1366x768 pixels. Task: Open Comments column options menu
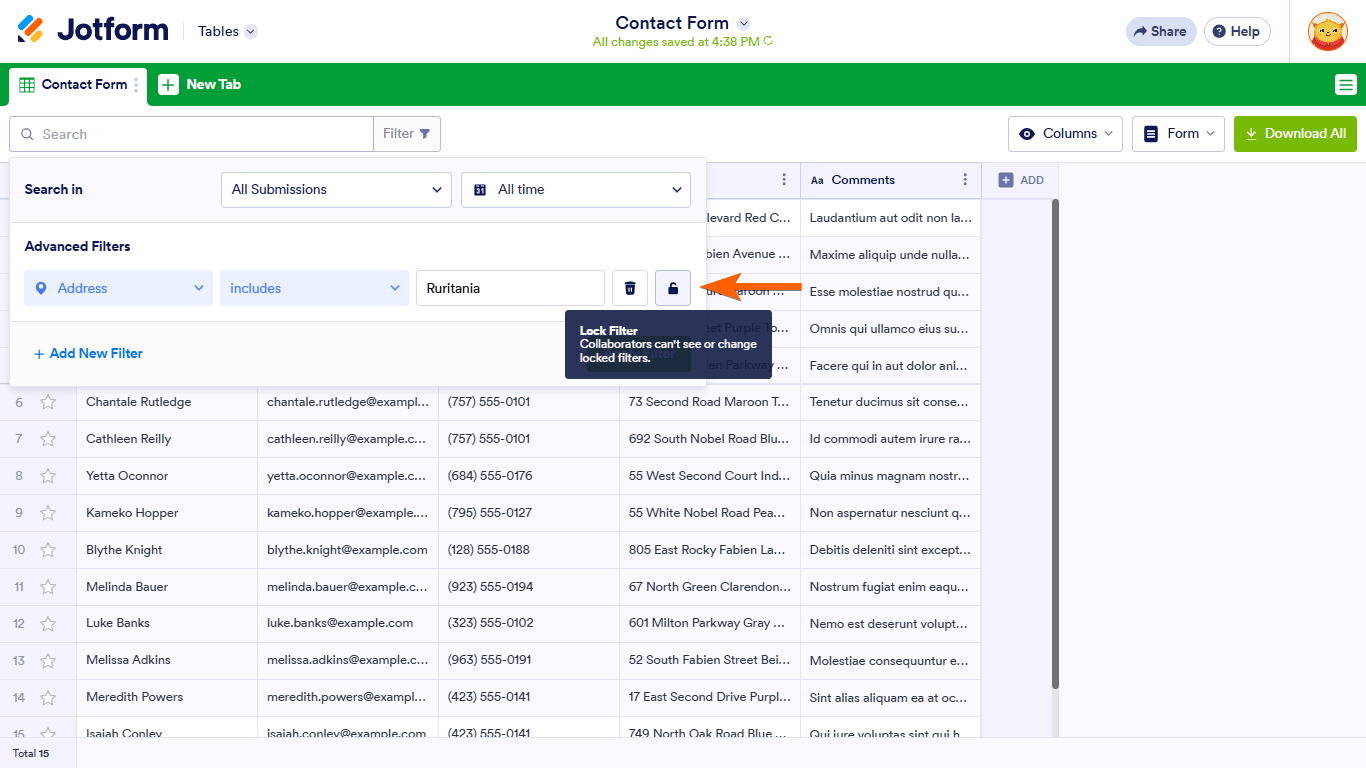click(x=965, y=180)
